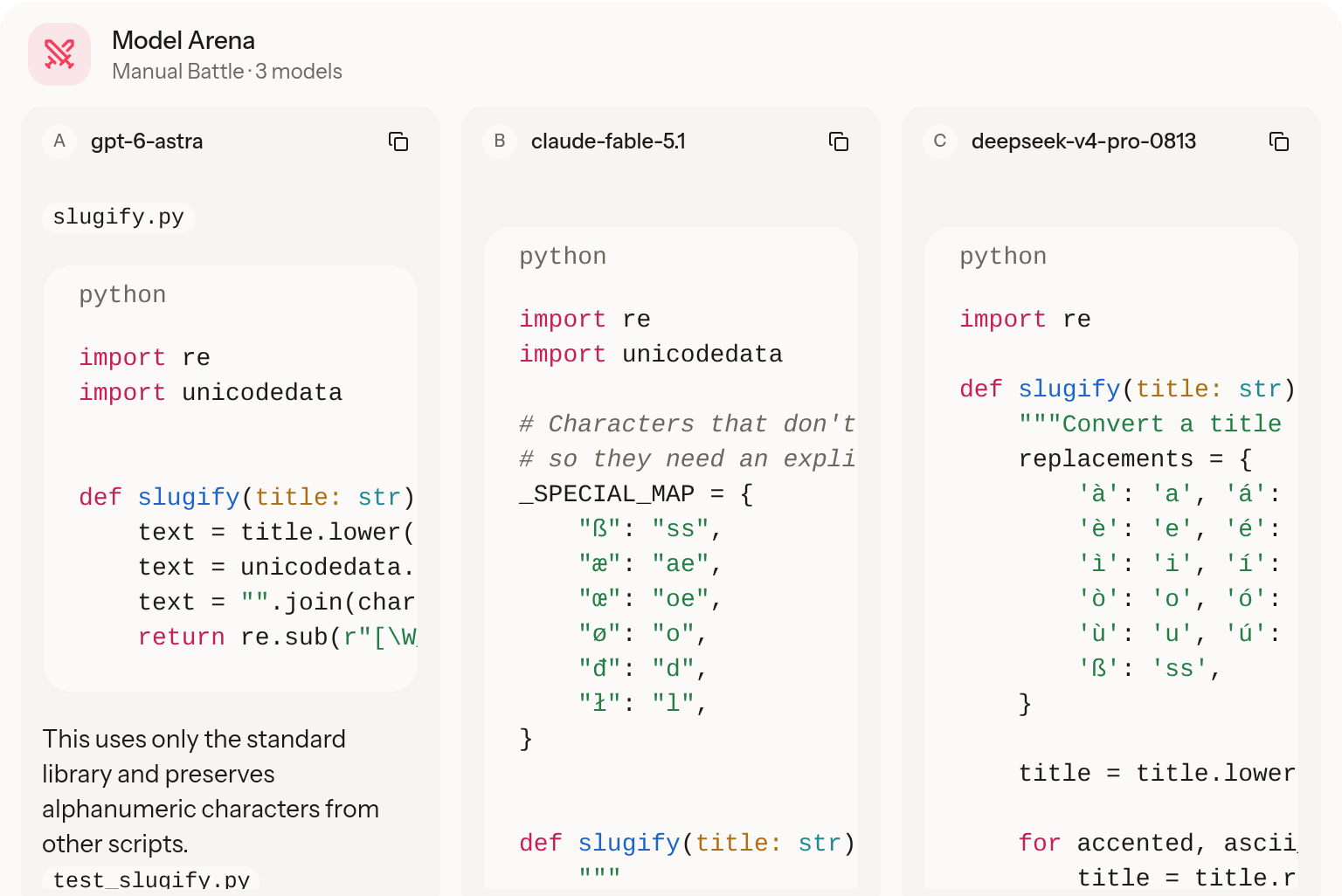
Task: Click the A badge beside gpt-6-astra
Action: point(59,141)
